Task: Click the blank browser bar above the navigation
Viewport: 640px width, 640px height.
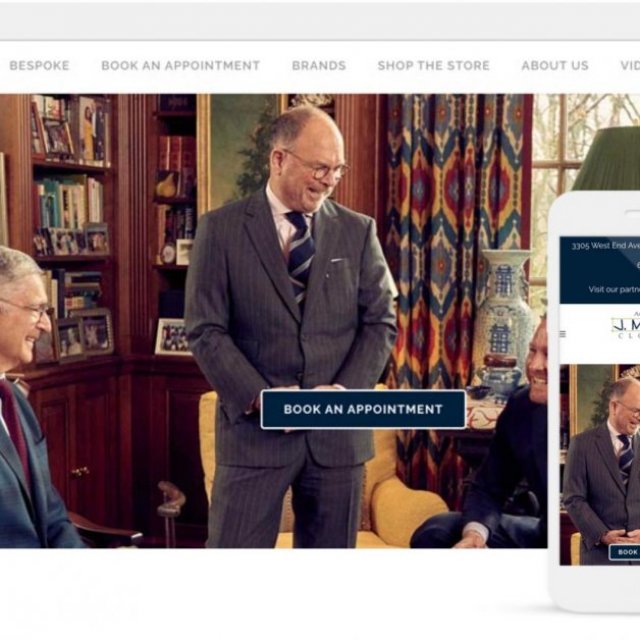Action: (x=320, y=20)
